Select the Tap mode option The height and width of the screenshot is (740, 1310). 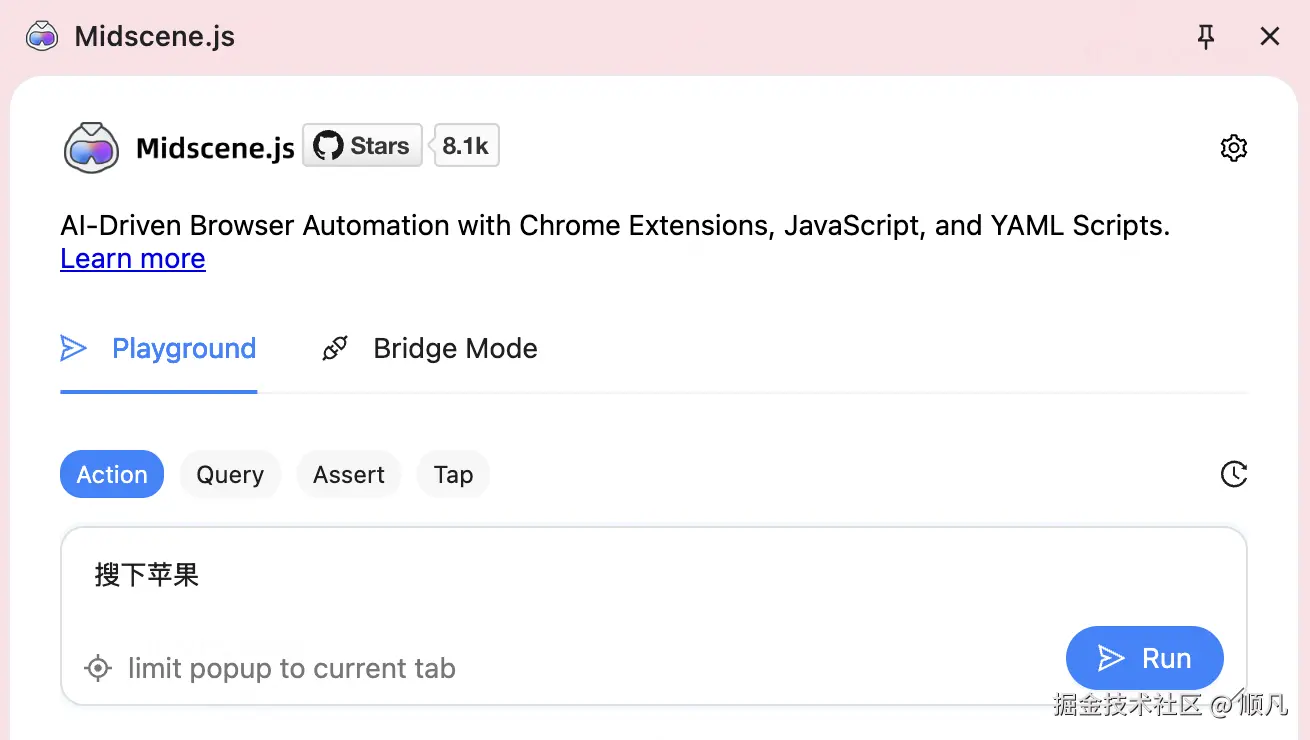(x=453, y=475)
